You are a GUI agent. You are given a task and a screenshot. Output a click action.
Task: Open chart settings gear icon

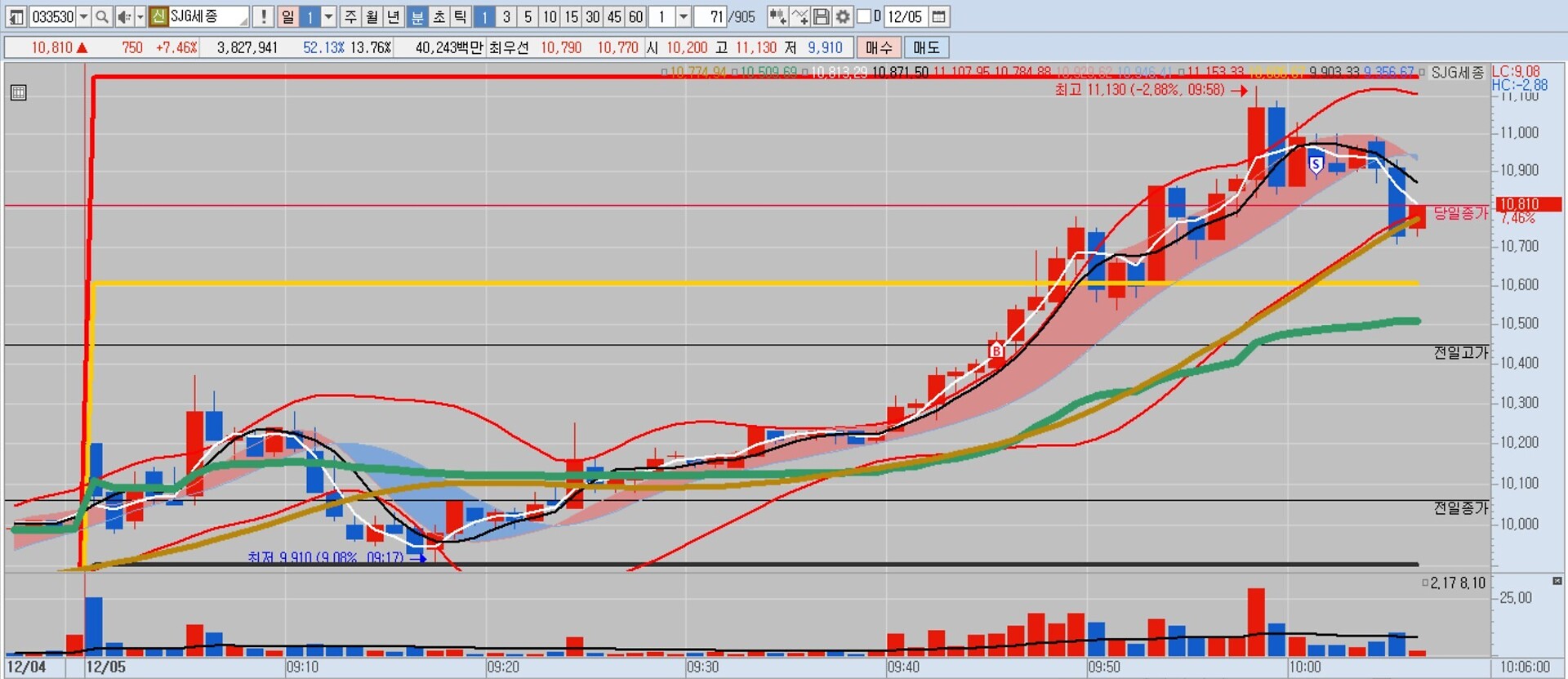[x=843, y=16]
